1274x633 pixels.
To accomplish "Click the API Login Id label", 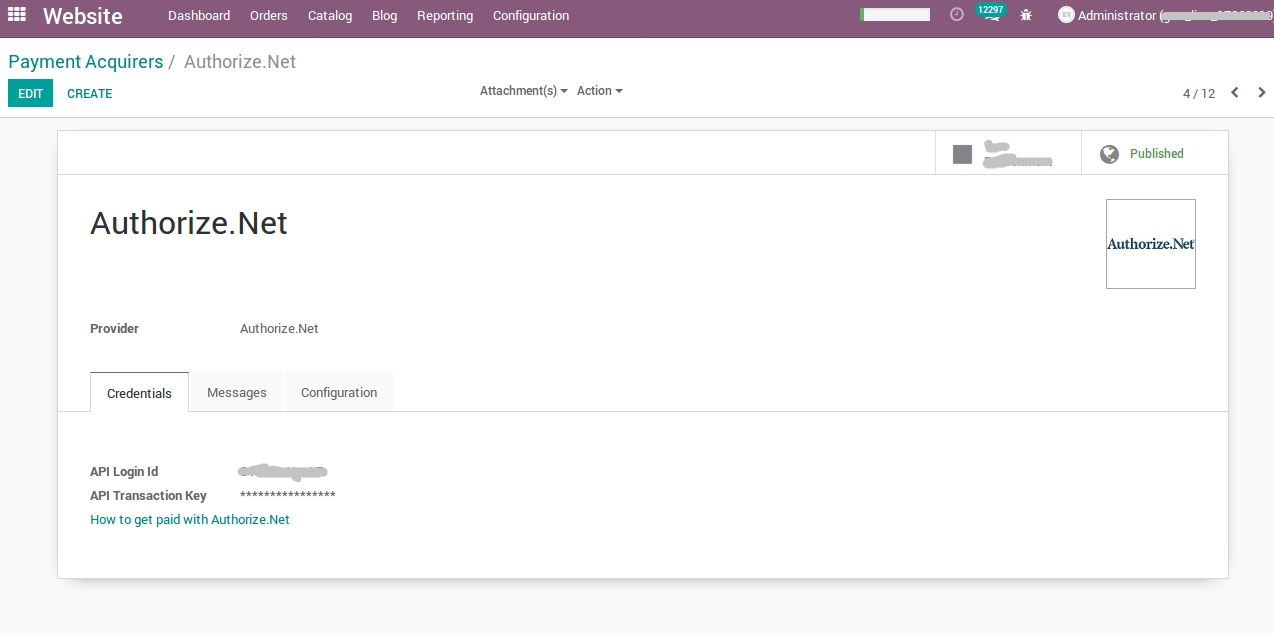I will (x=124, y=472).
